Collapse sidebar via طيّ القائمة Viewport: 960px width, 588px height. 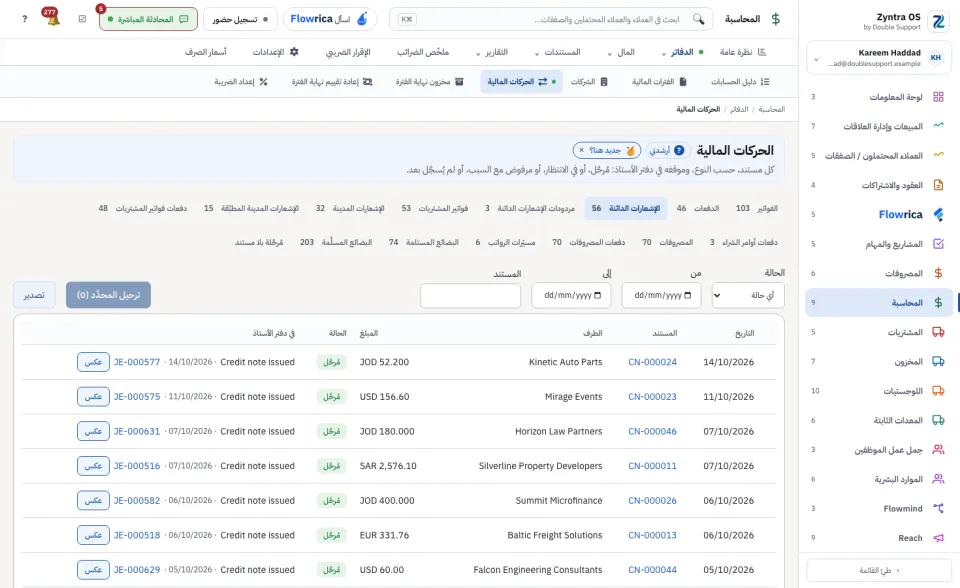pos(879,570)
